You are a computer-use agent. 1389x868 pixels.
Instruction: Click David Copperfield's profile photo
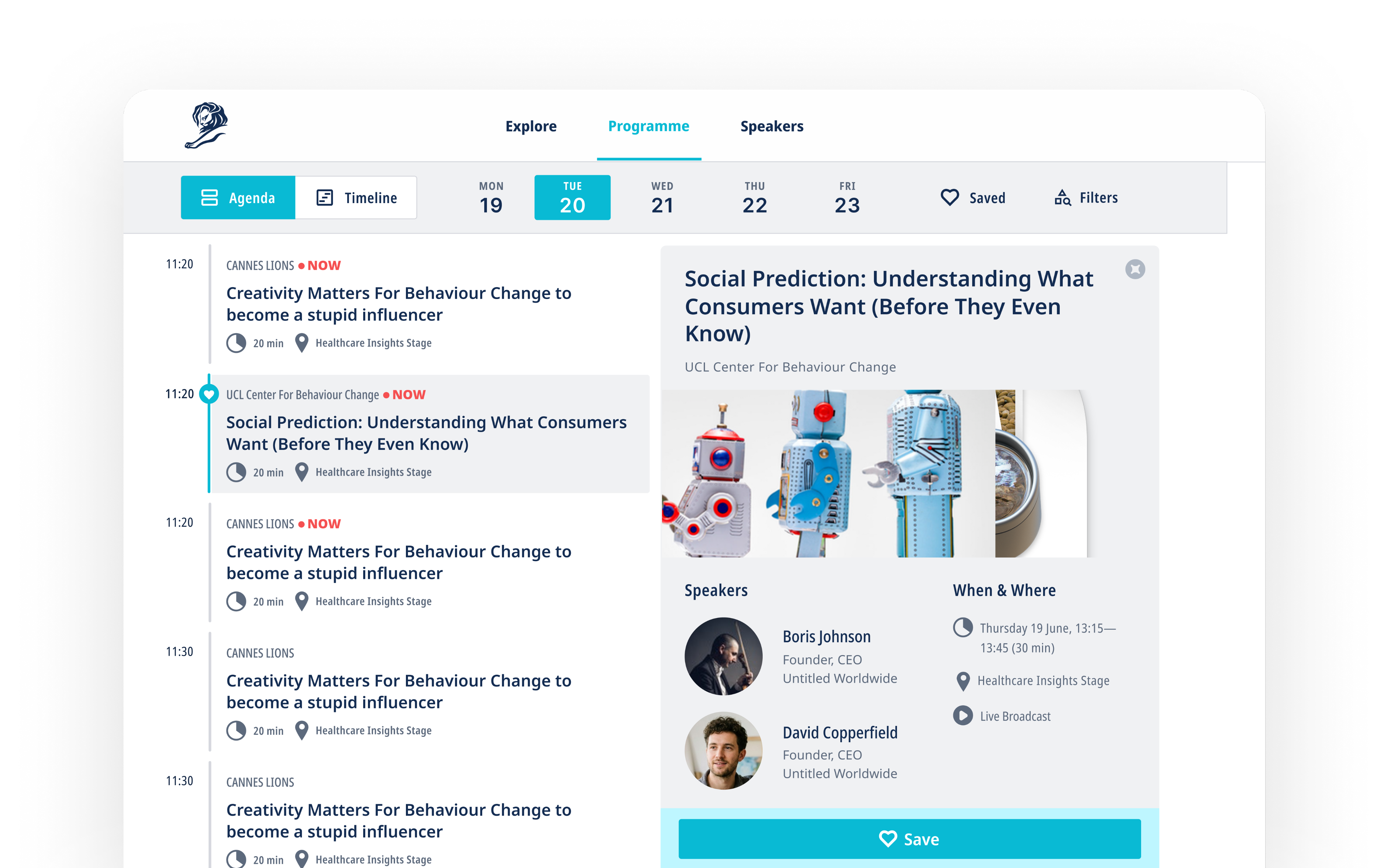[723, 751]
